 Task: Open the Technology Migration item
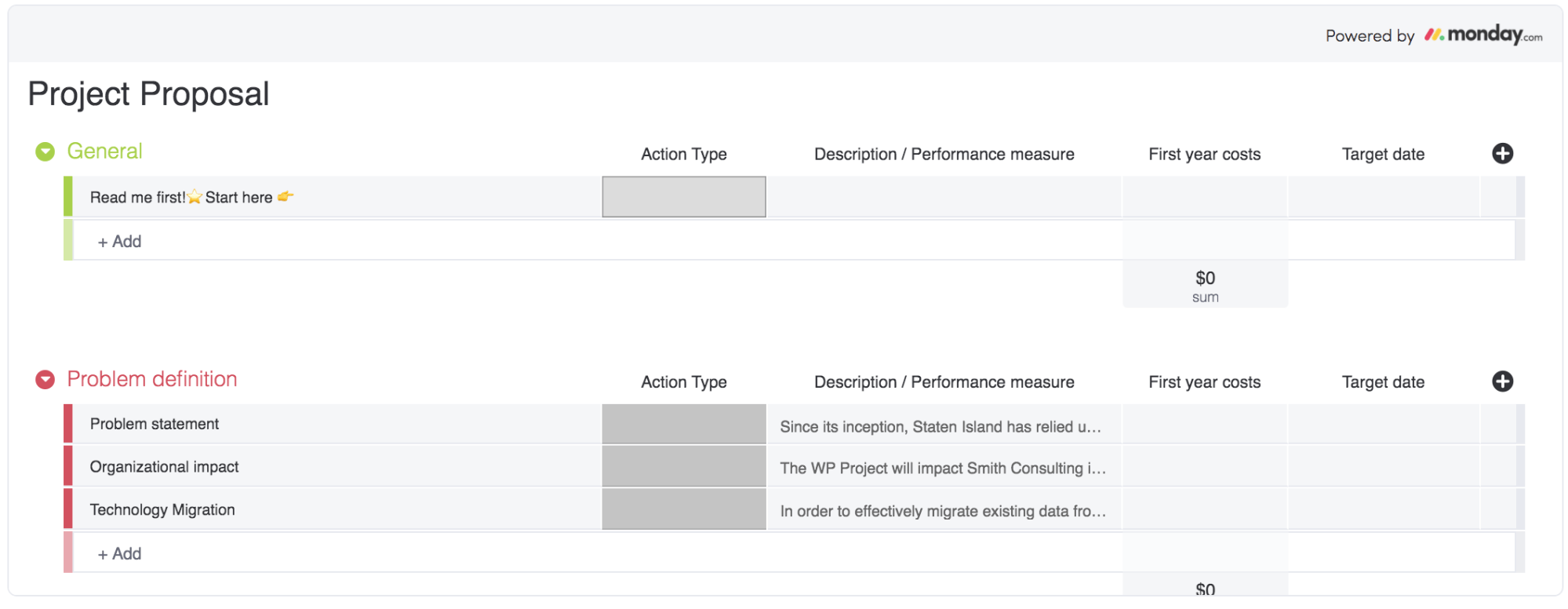pyautogui.click(x=162, y=510)
